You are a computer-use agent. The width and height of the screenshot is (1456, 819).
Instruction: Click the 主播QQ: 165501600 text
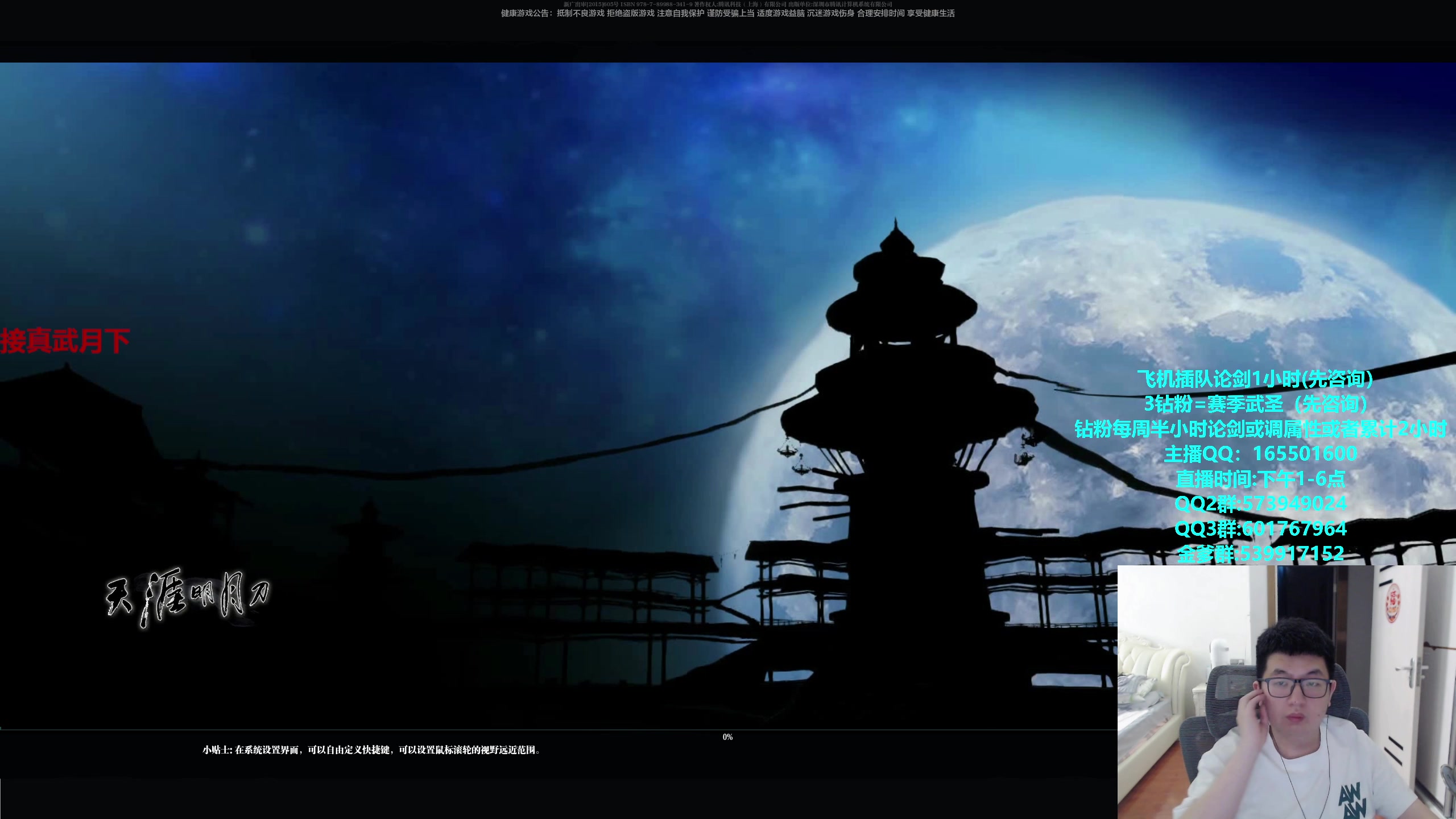(1260, 453)
